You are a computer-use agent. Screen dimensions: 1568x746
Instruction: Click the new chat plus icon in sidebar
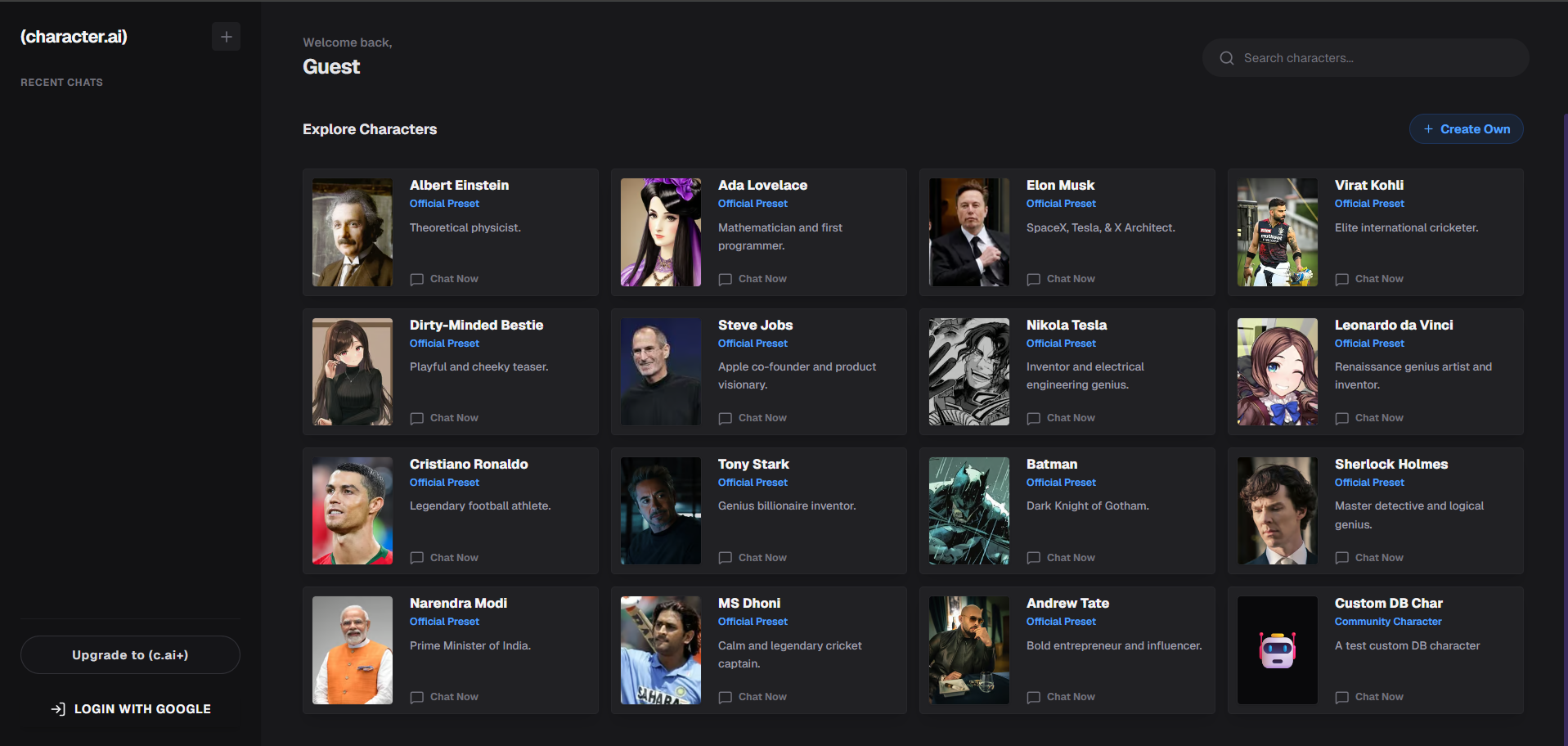(x=226, y=37)
